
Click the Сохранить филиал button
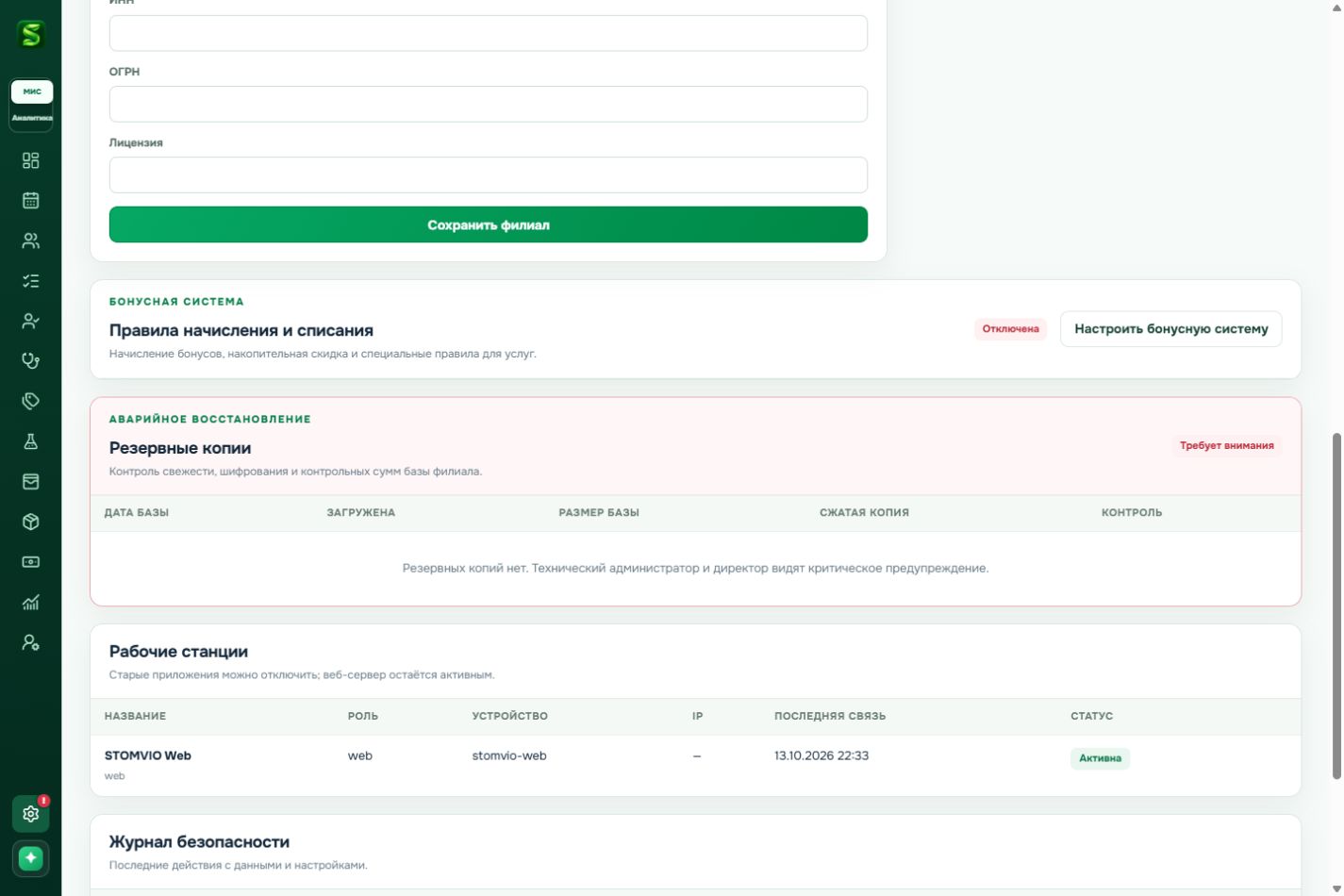[x=489, y=224]
